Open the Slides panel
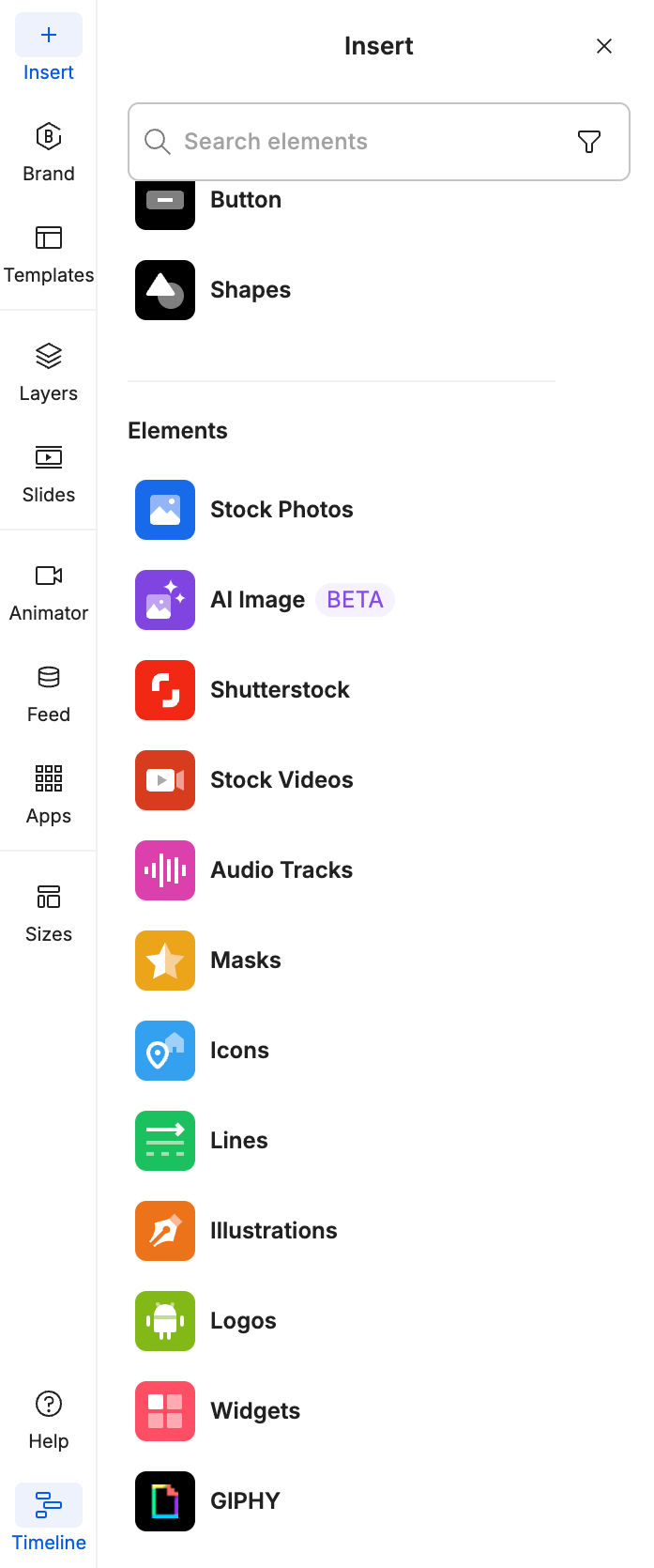Image resolution: width=654 pixels, height=1568 pixels. tap(48, 474)
